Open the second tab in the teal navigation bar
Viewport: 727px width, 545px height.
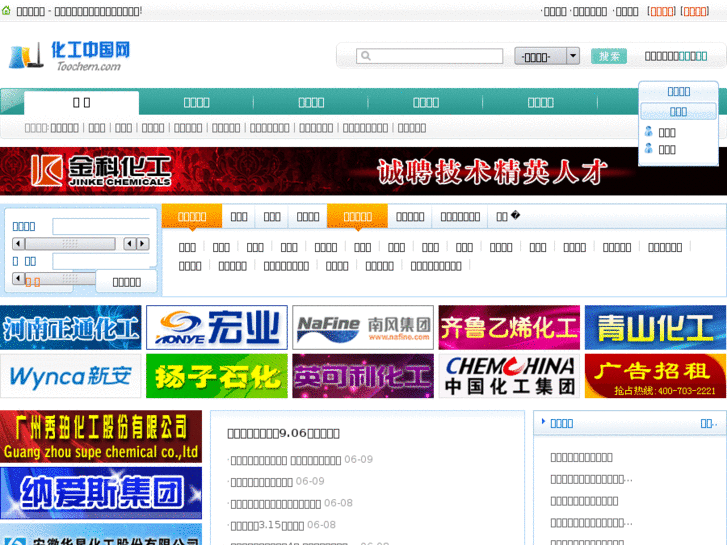point(197,103)
